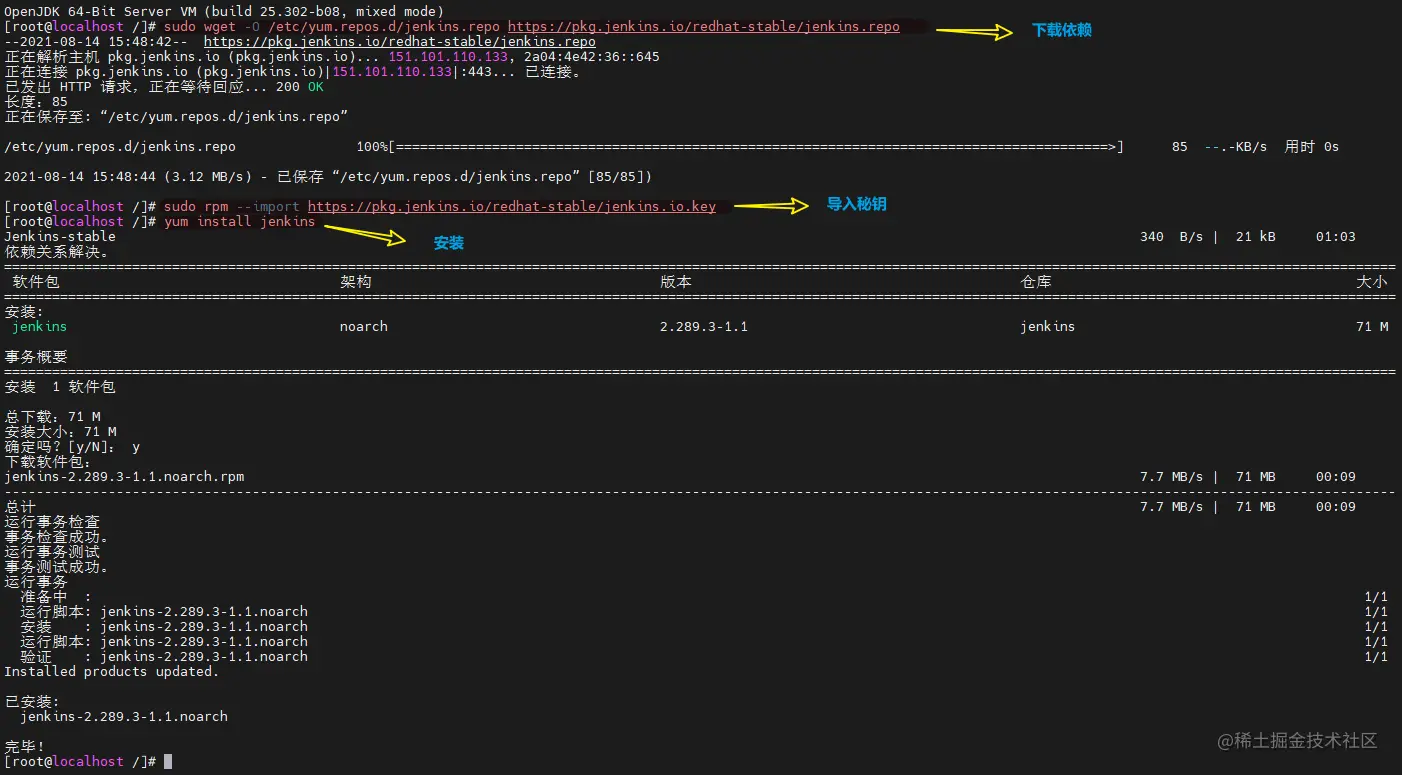
Task: Click the cursor at the last shell prompt
Action: [168, 762]
